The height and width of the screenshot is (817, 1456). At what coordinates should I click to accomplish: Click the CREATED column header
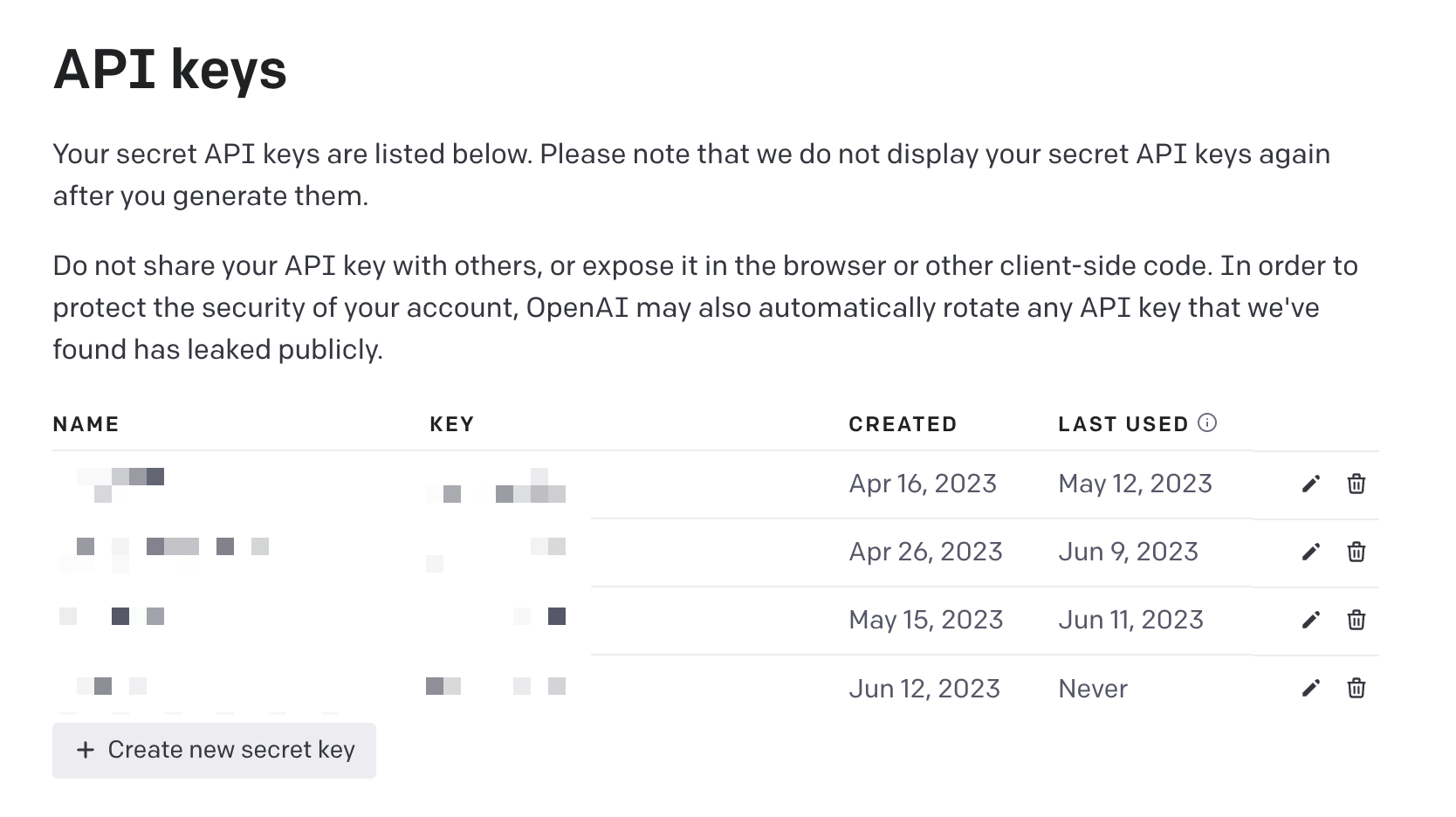pyautogui.click(x=903, y=424)
